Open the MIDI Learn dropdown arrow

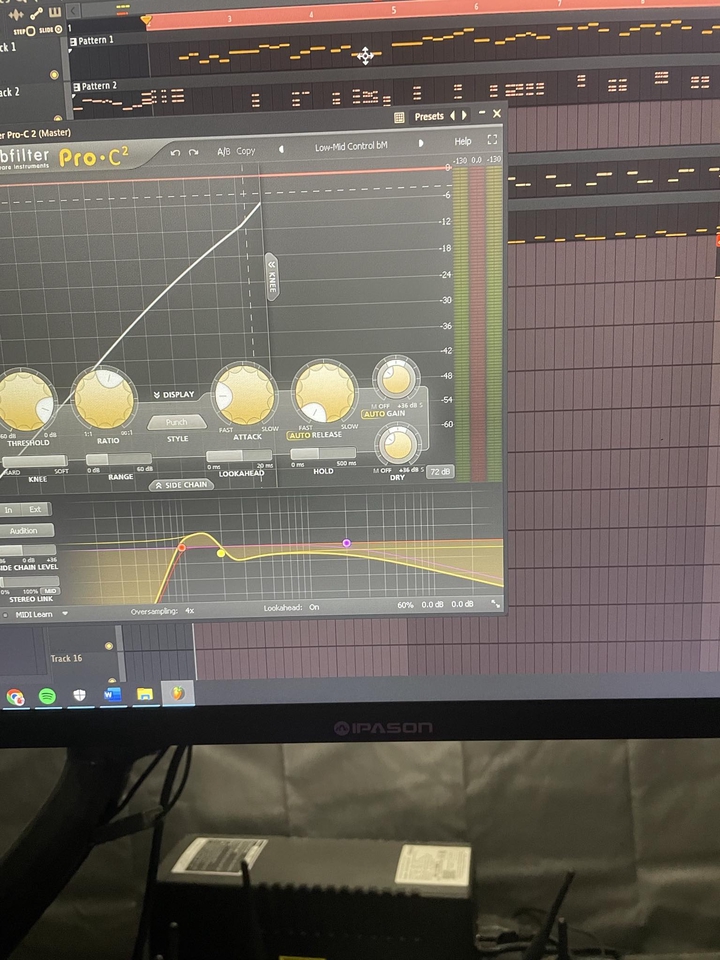[65, 613]
